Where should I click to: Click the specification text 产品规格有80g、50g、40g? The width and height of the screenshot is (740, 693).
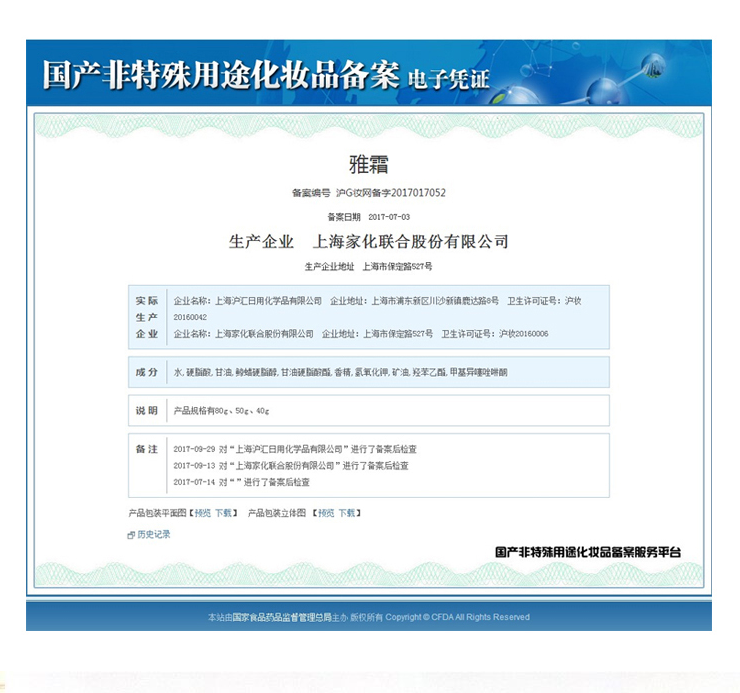coord(221,411)
